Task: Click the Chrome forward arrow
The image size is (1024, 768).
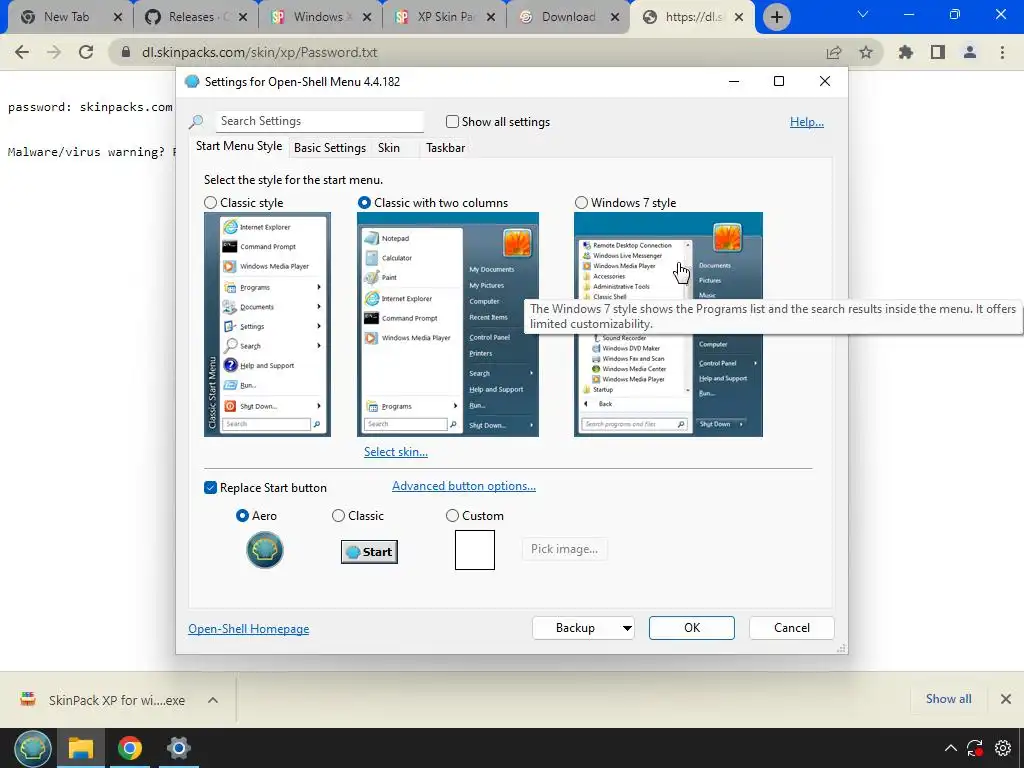Action: point(54,52)
